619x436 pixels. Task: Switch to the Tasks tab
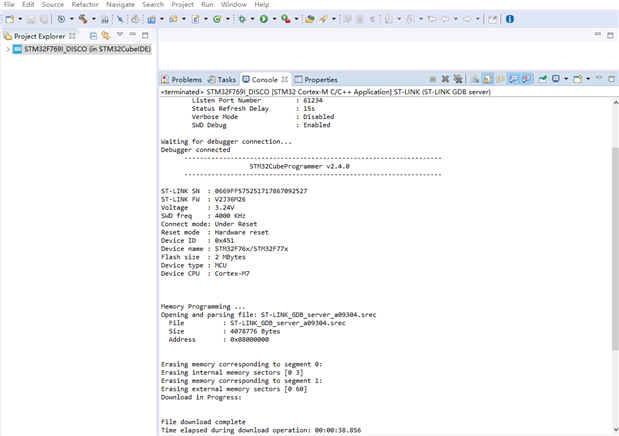(222, 79)
